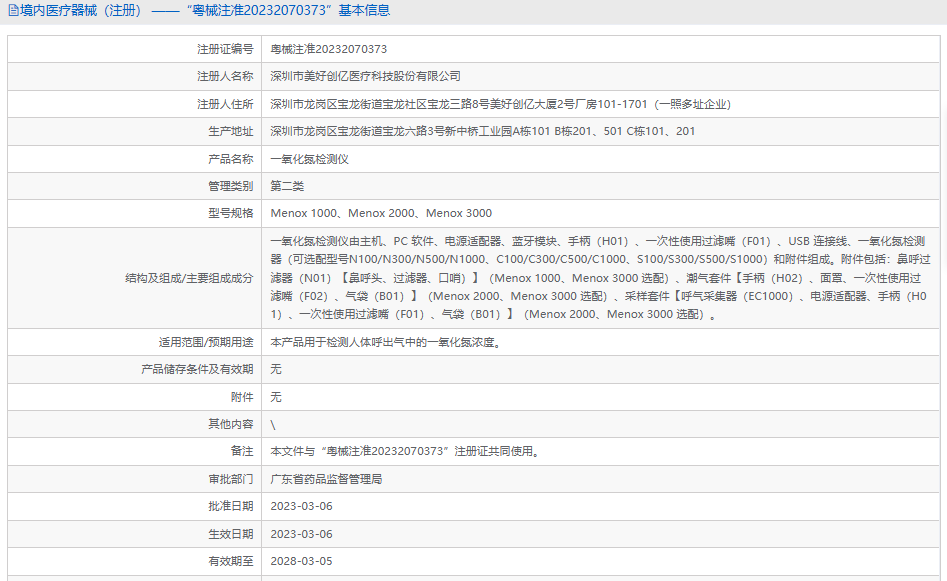Click the title text '粤械注准20232070373 基本信息'
Screen dimensions: 947x581
click(x=288, y=11)
